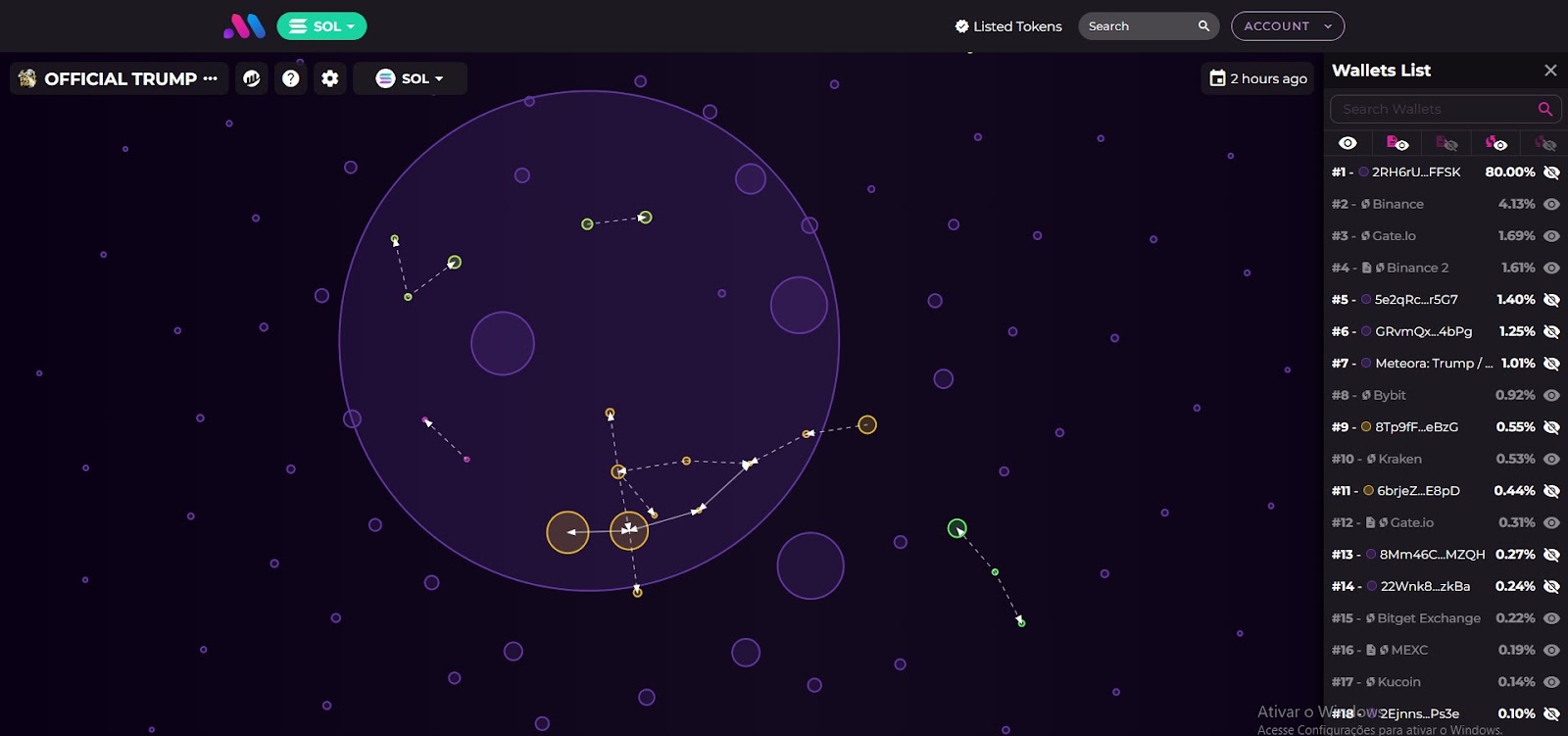Click the largest purple bubble on the map
This screenshot has width=1568, height=736.
(589, 341)
